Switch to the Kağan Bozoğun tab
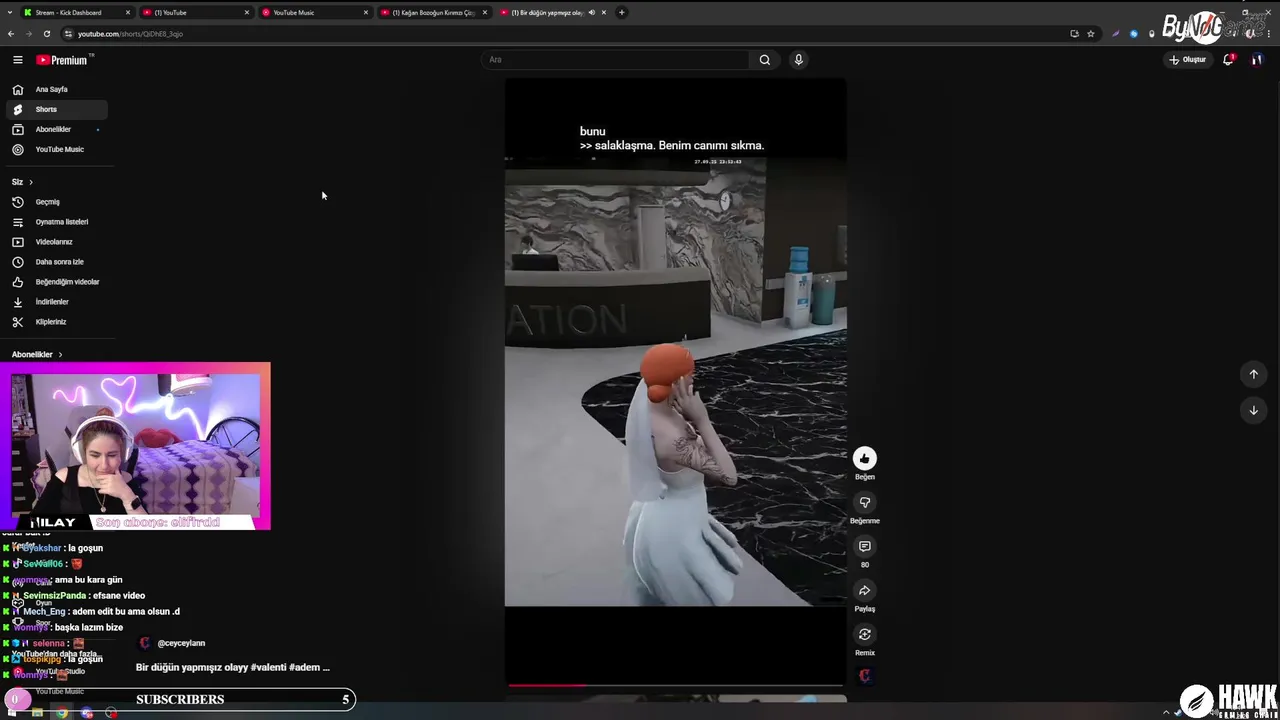The width and height of the screenshot is (1280, 720). pyautogui.click(x=433, y=13)
